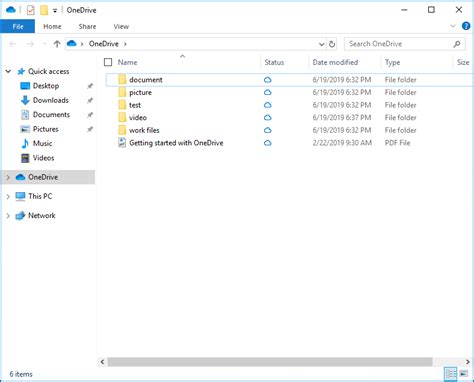This screenshot has height=382, width=474.
Task: Click the cloud icon in the address bar
Action: (x=72, y=44)
